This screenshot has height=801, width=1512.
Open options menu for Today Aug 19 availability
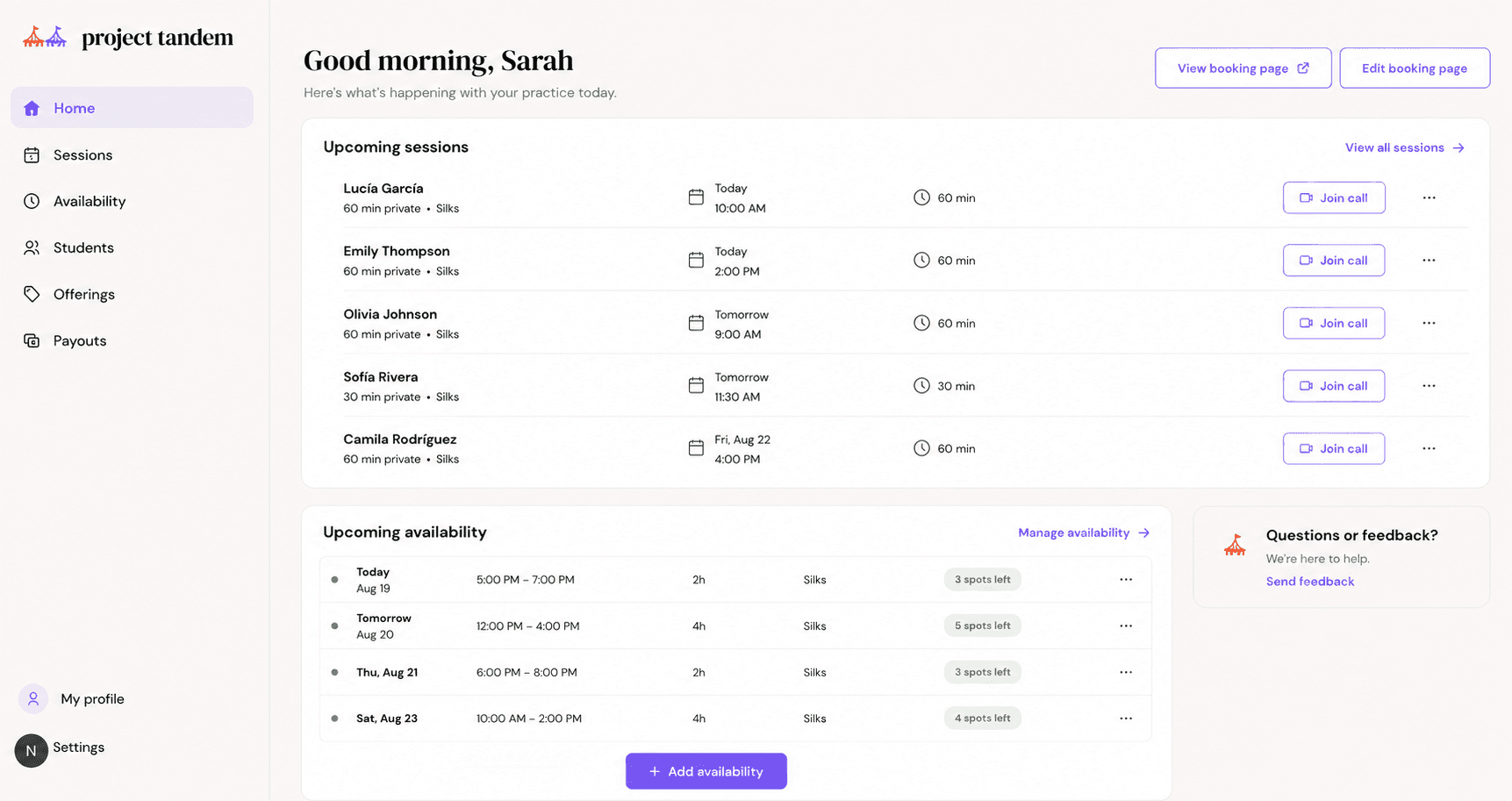coord(1126,580)
